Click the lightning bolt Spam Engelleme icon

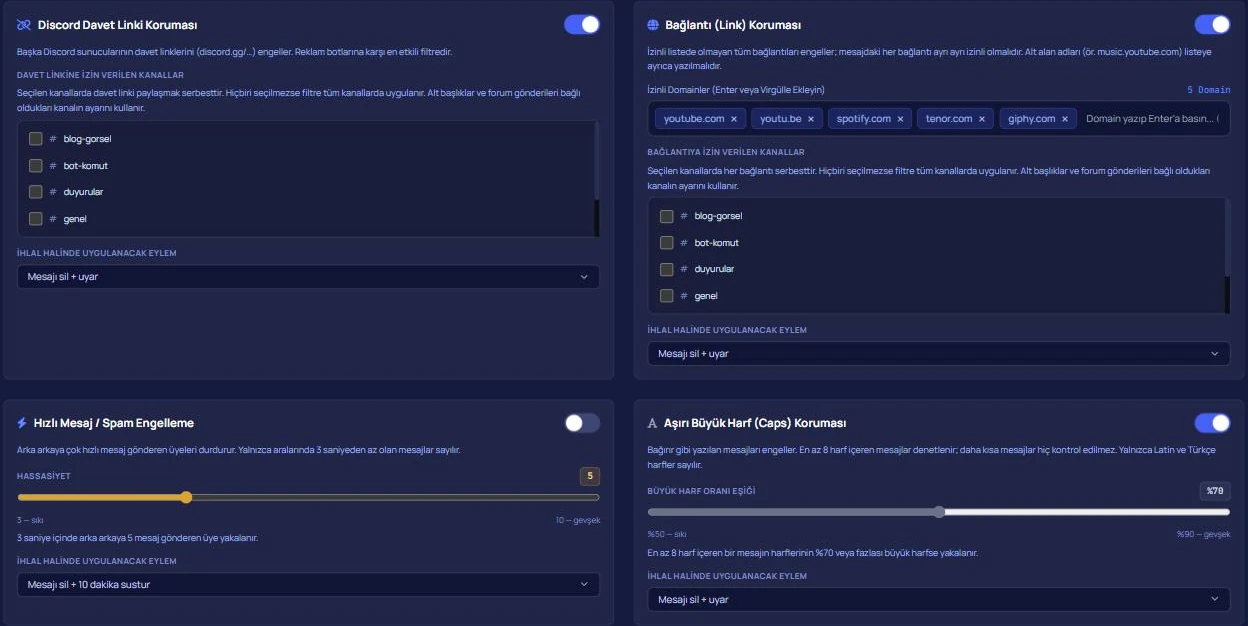(x=22, y=423)
